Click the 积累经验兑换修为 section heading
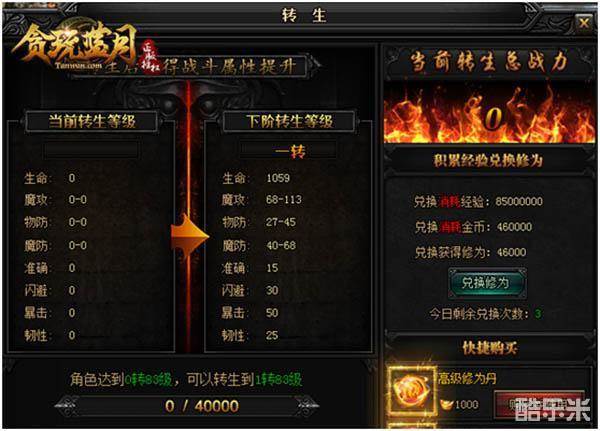 [x=488, y=160]
